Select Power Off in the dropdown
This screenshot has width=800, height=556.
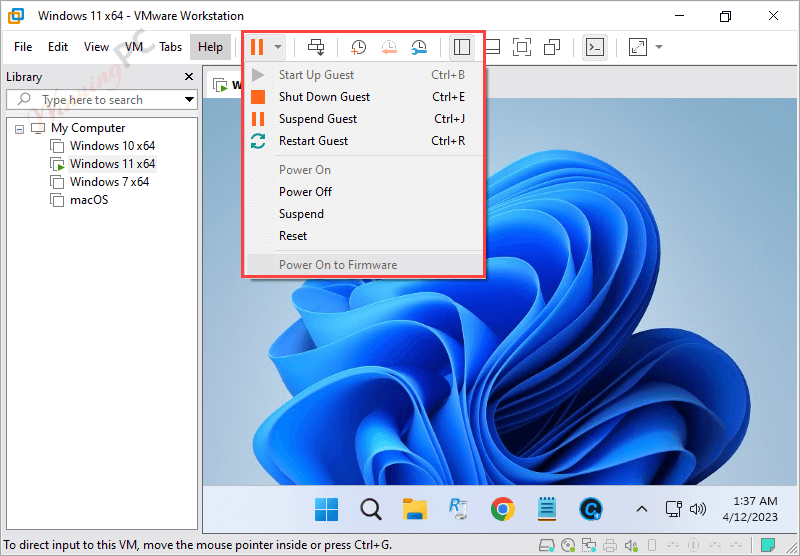click(x=364, y=192)
